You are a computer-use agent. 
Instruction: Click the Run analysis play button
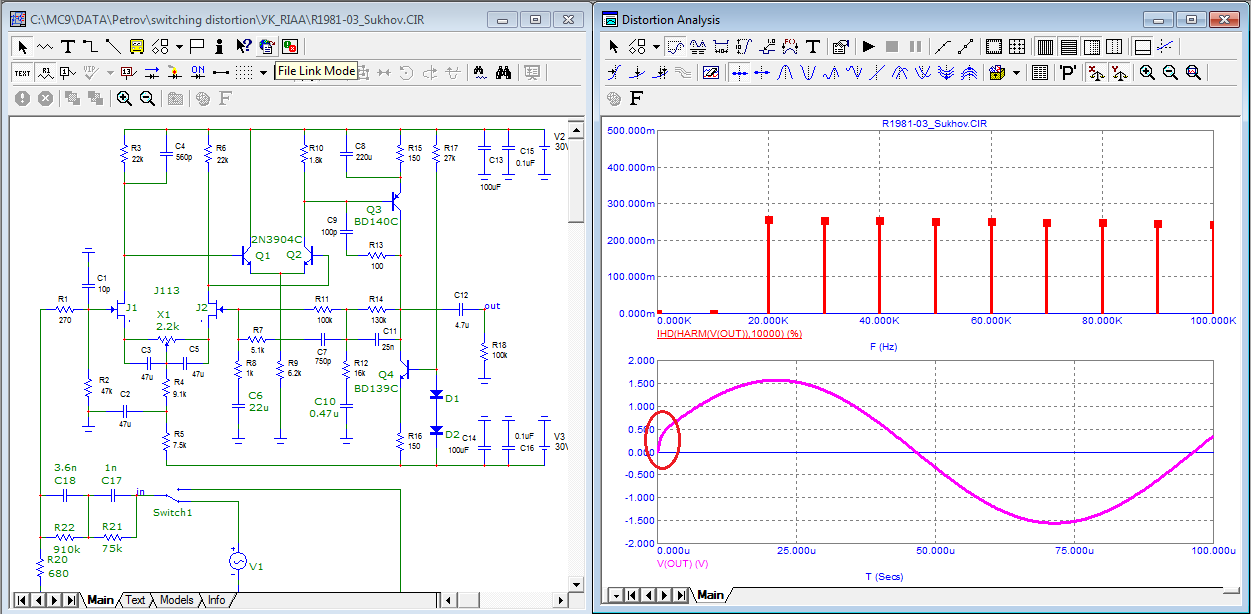pyautogui.click(x=868, y=46)
